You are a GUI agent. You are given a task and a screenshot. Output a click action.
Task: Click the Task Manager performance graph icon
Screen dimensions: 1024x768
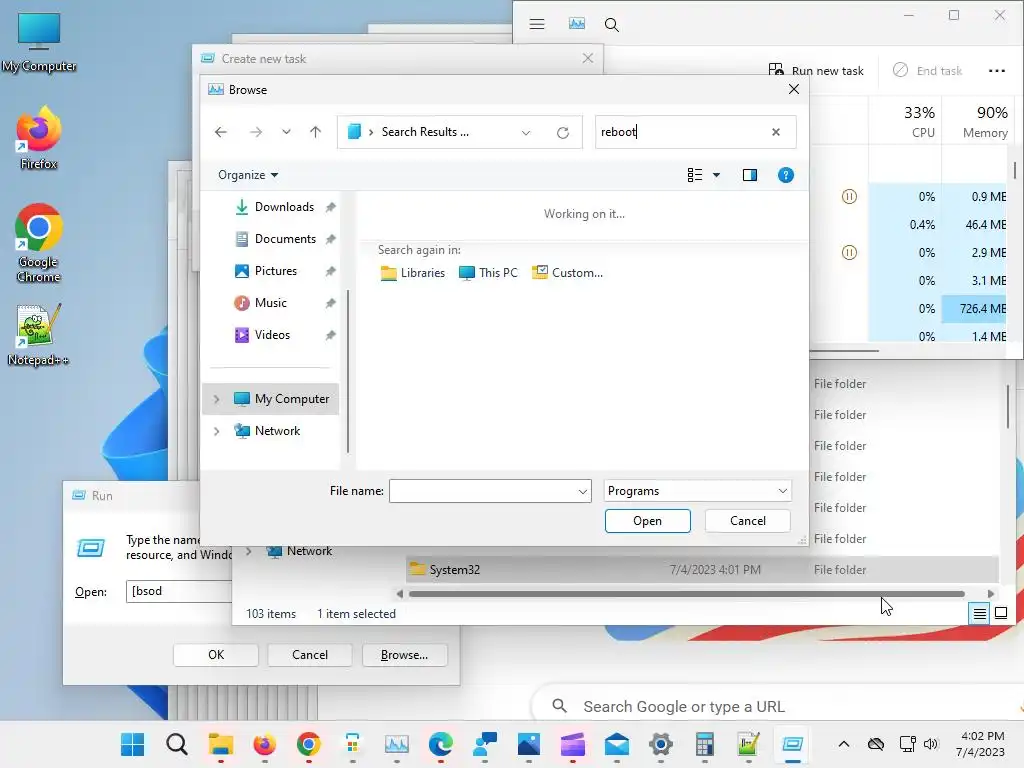coord(577,24)
